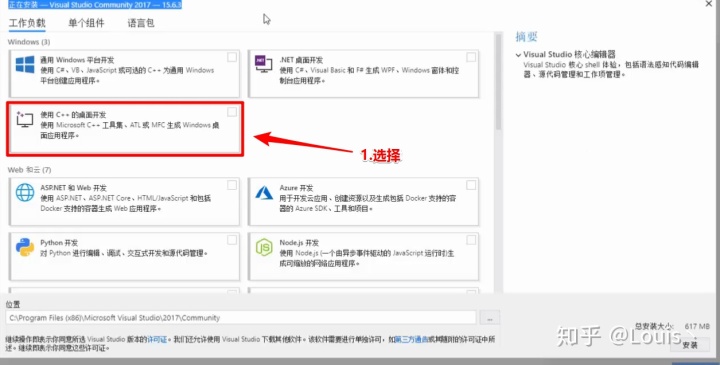Click the ASP.NET and Web development globe icon
The height and width of the screenshot is (365, 720).
point(25,192)
